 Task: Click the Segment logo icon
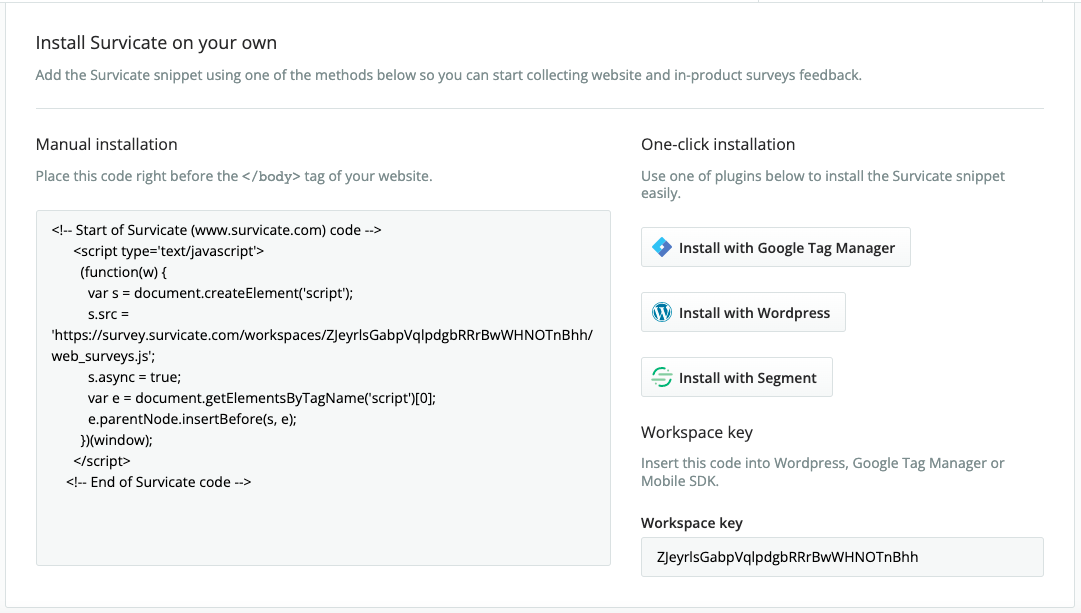coord(662,377)
